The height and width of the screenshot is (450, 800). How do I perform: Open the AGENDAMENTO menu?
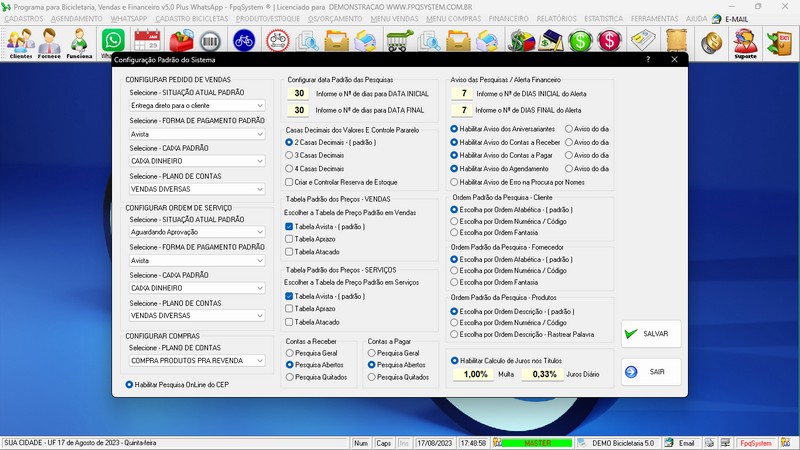77,19
